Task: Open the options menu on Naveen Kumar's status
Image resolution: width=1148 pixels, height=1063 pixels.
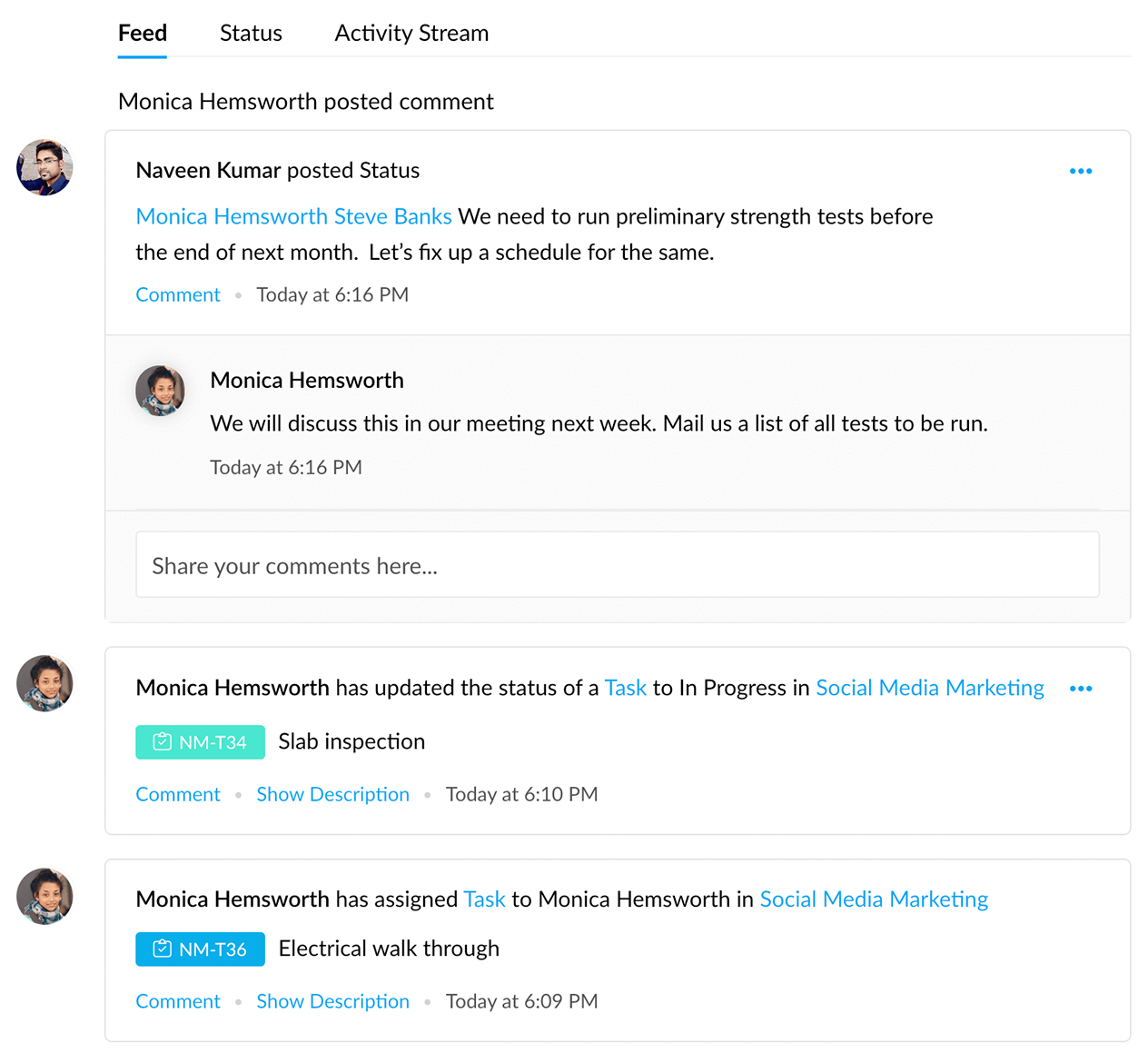Action: [1081, 170]
